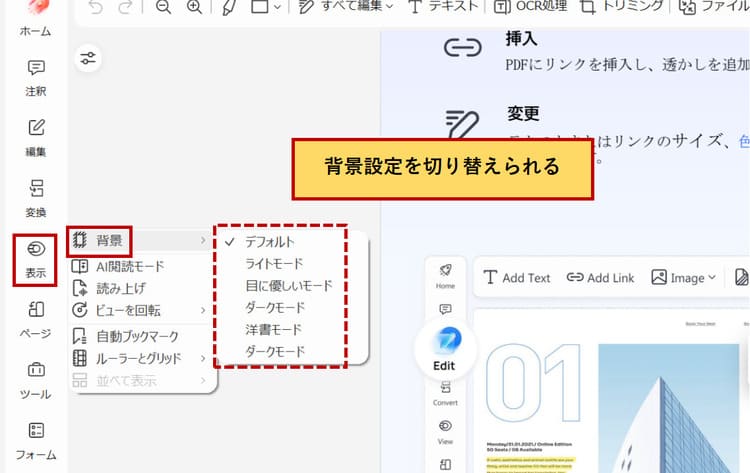750x473 pixels.
Task: Open the ホーム section in the sidebar
Action: (35, 19)
